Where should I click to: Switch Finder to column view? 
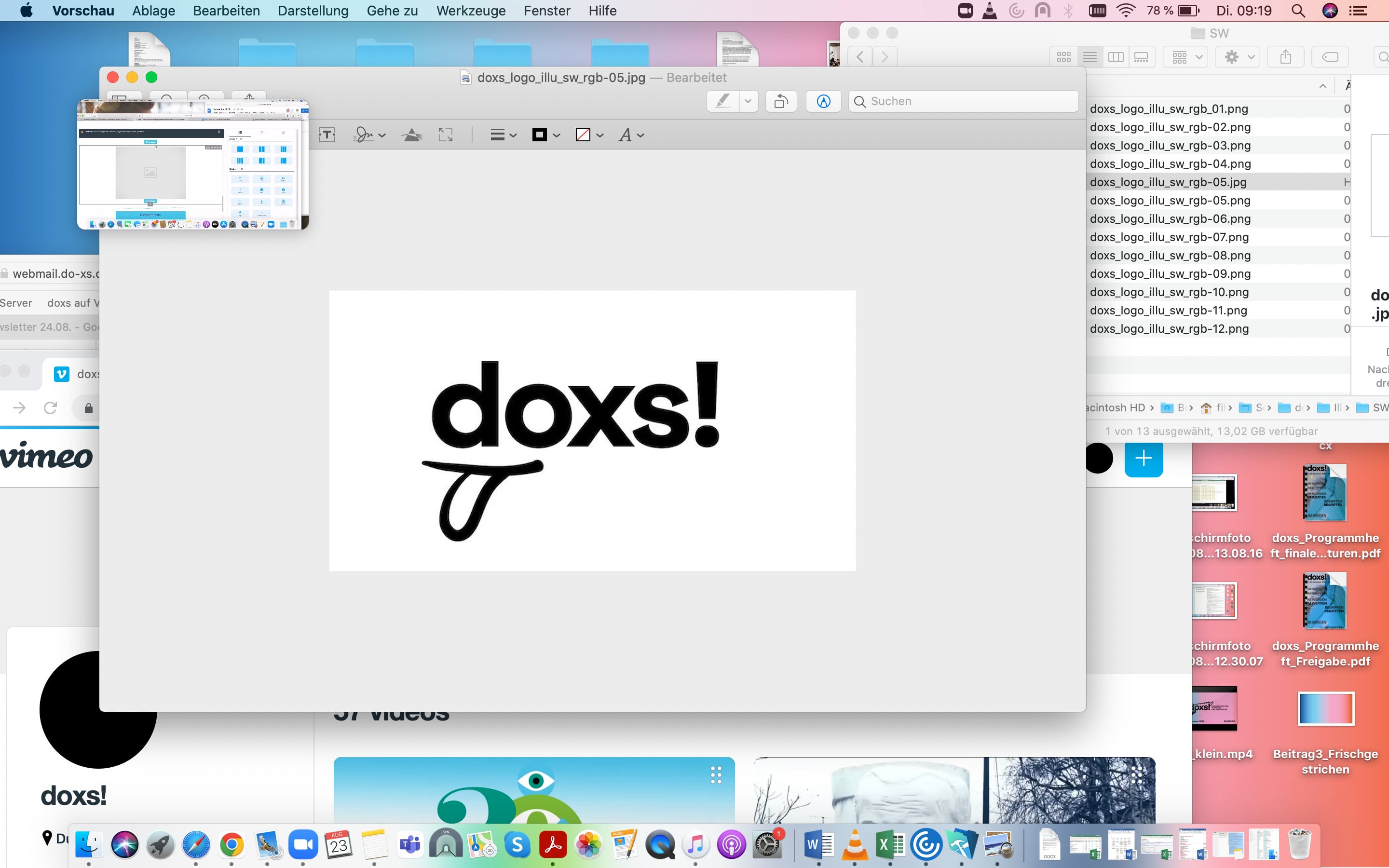pos(1115,57)
